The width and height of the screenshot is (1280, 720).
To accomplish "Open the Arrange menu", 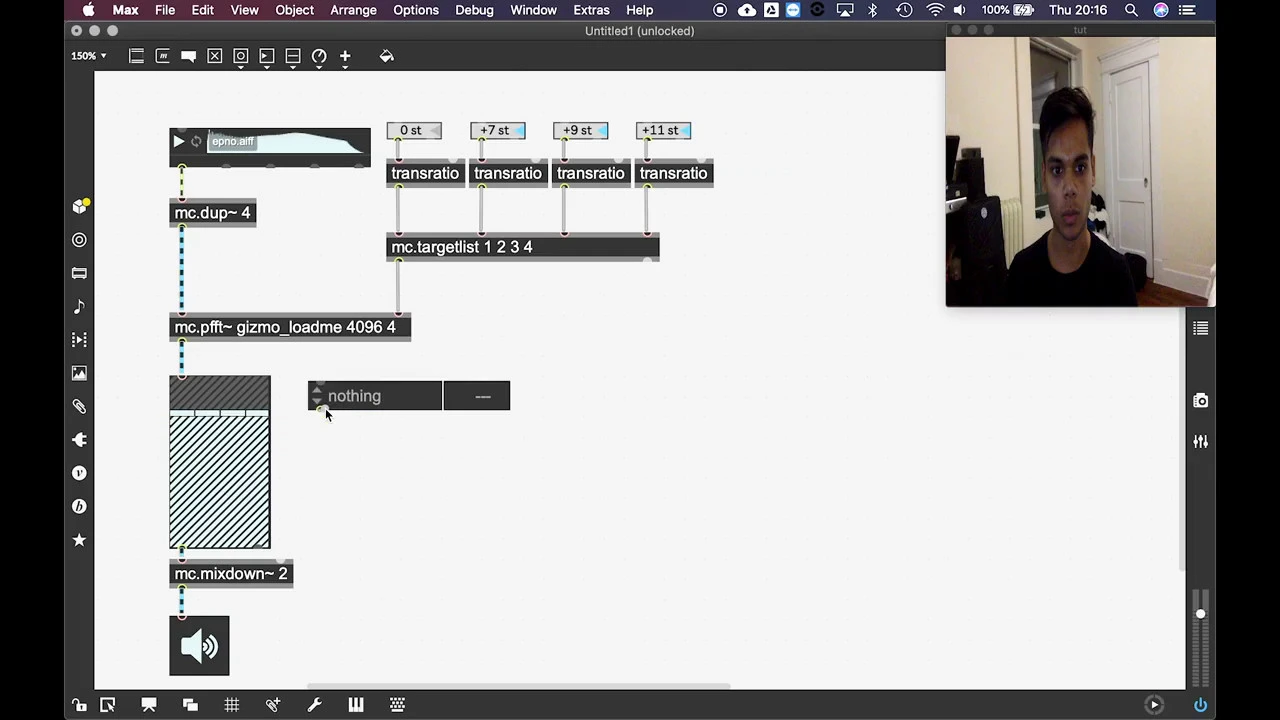I will tap(353, 10).
